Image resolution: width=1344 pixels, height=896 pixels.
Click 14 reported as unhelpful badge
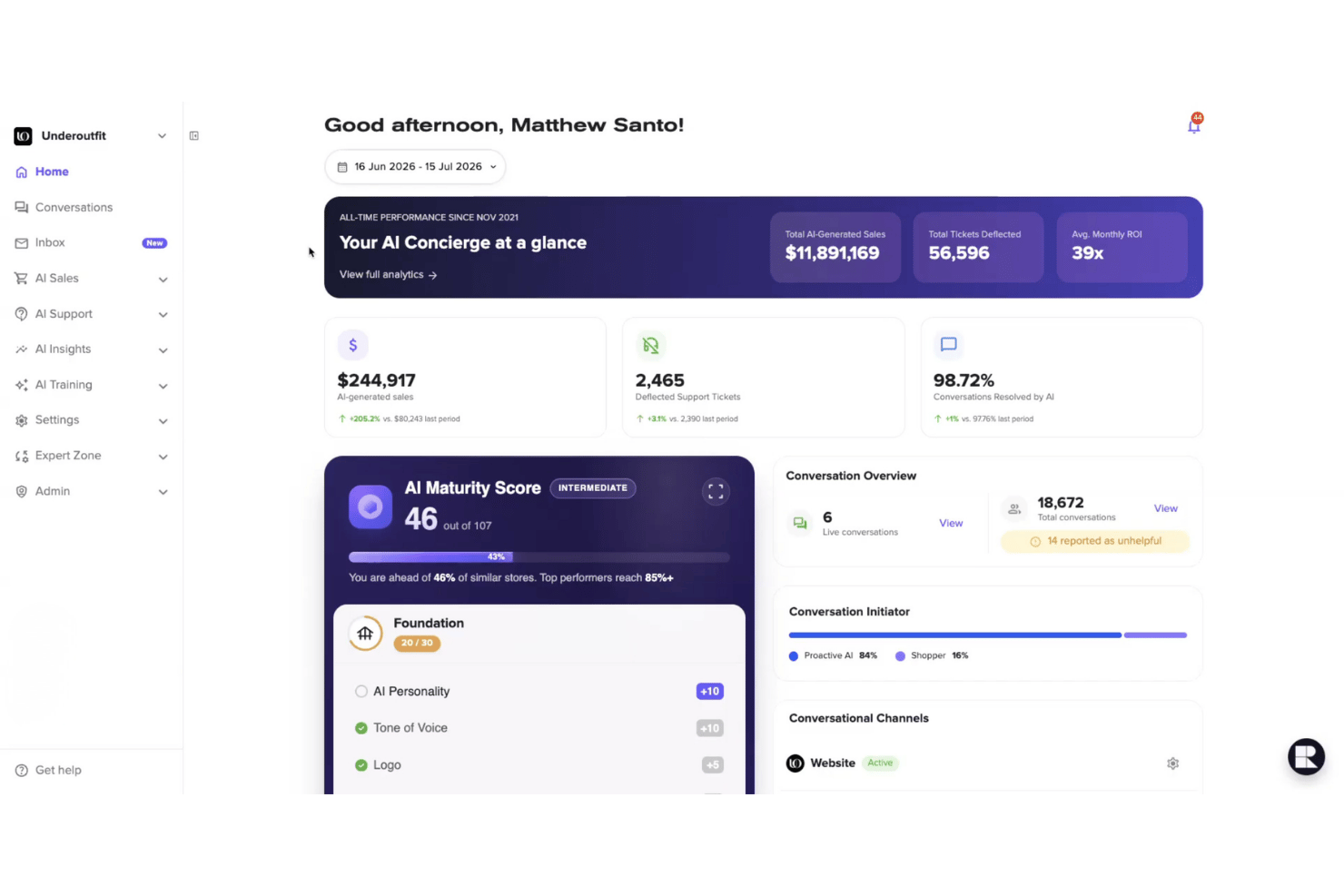click(x=1095, y=541)
